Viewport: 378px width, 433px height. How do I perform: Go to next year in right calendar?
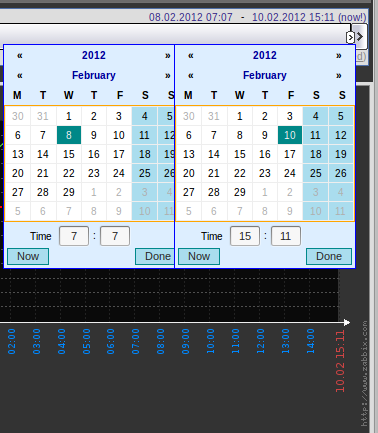(x=339, y=56)
